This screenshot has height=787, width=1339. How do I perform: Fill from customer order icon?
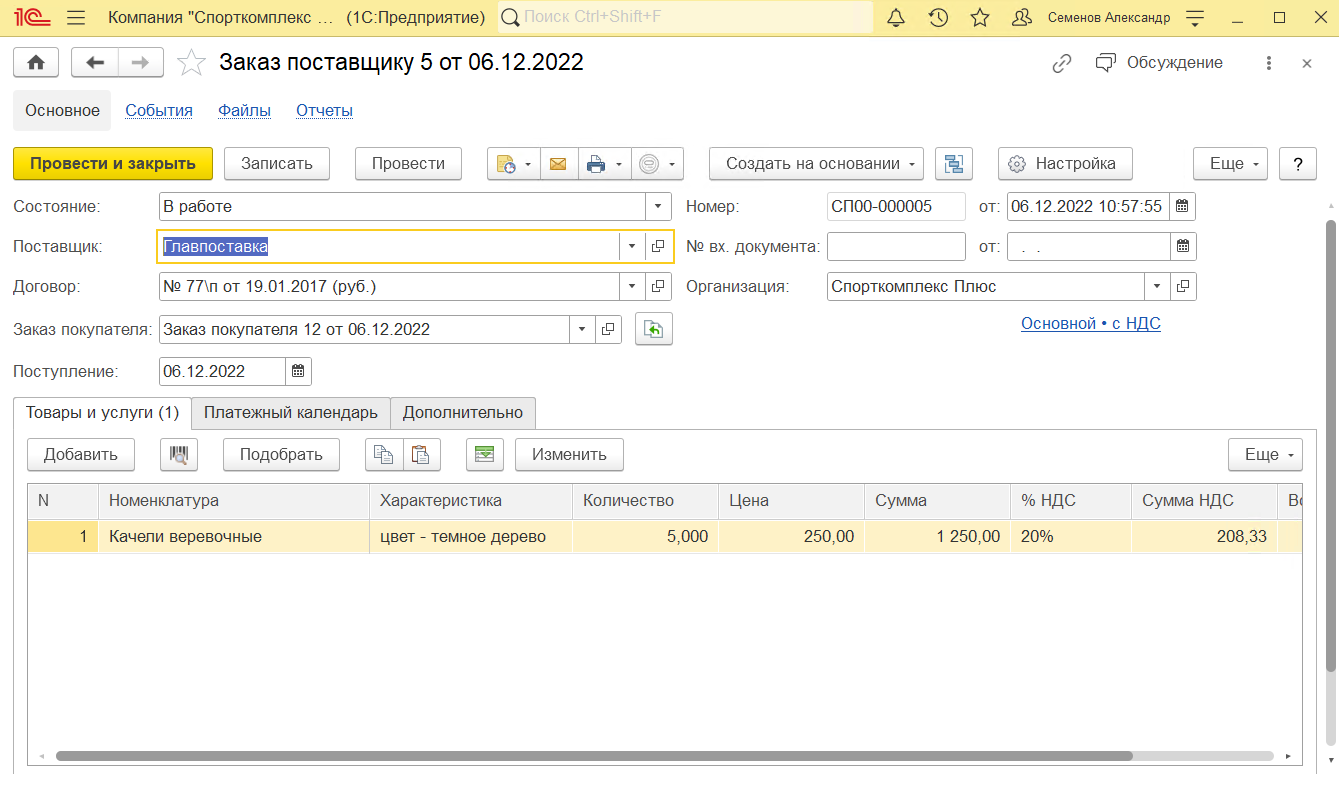point(654,329)
